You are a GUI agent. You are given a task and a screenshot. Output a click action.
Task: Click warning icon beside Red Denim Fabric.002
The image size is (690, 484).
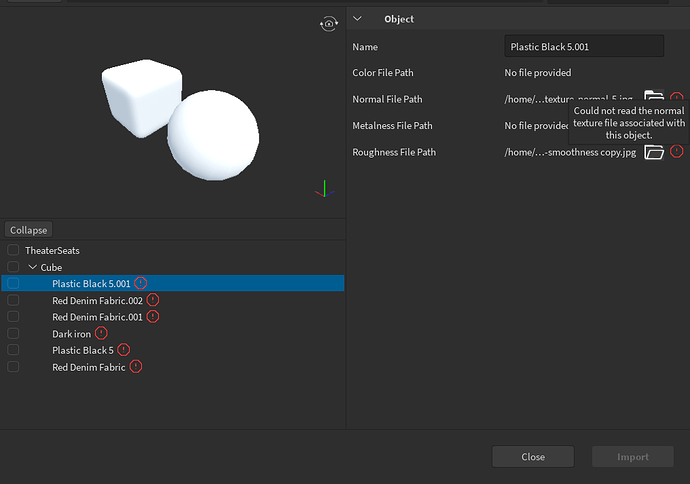pos(153,300)
